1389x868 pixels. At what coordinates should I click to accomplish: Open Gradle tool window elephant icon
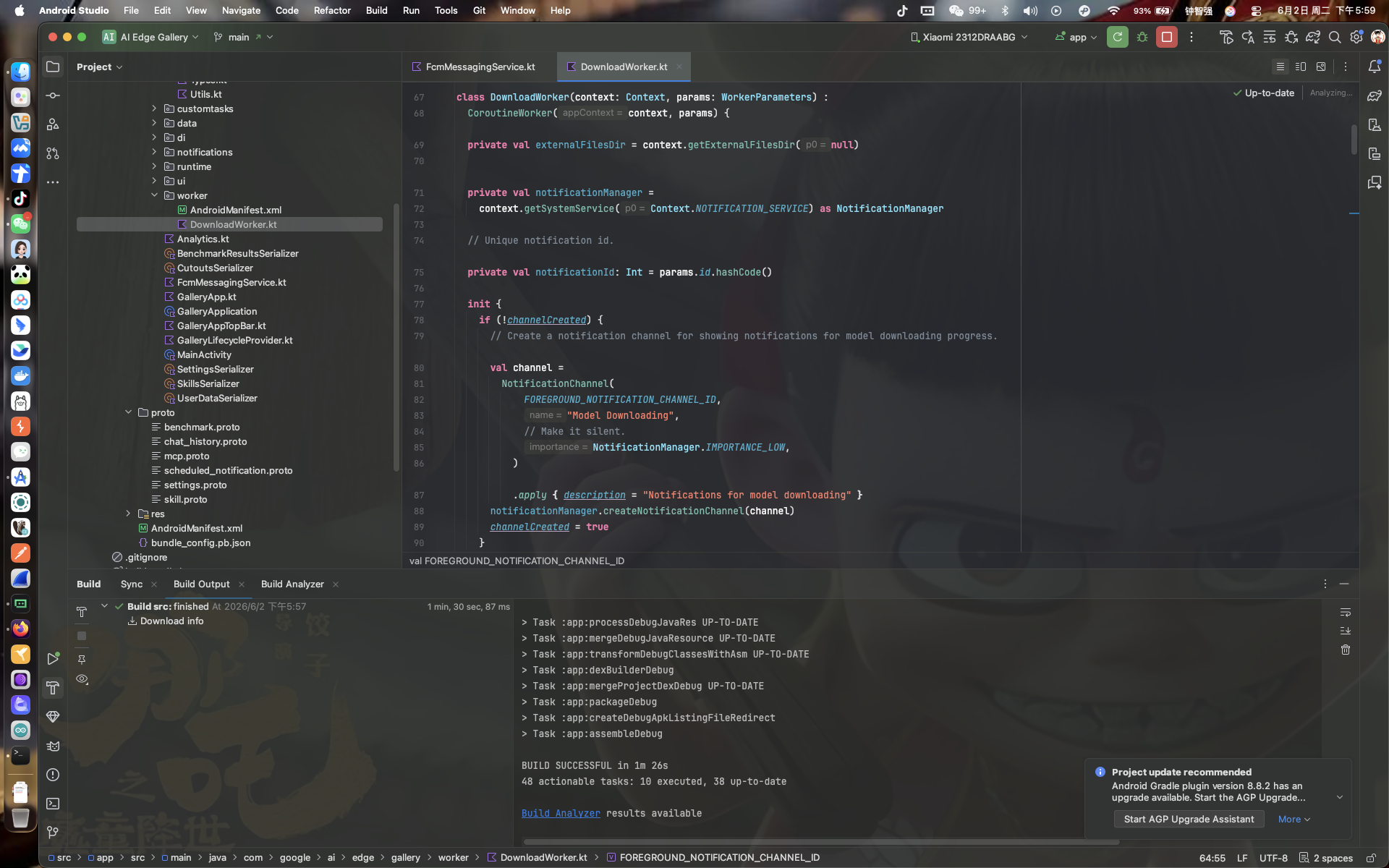(x=1375, y=95)
